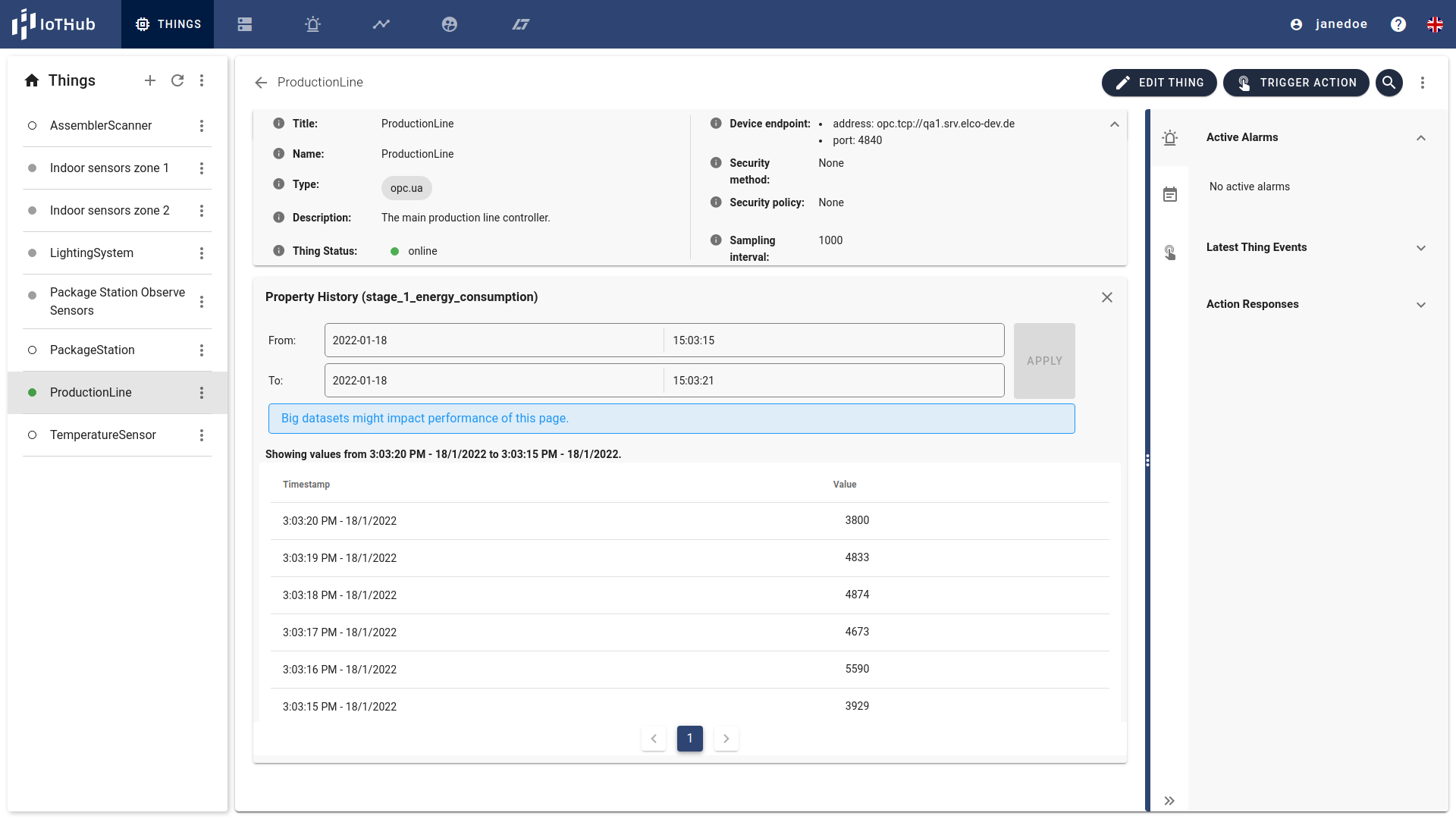Viewport: 1456px width, 819px height.
Task: Click the To time field 15:03:21
Action: [x=834, y=381]
